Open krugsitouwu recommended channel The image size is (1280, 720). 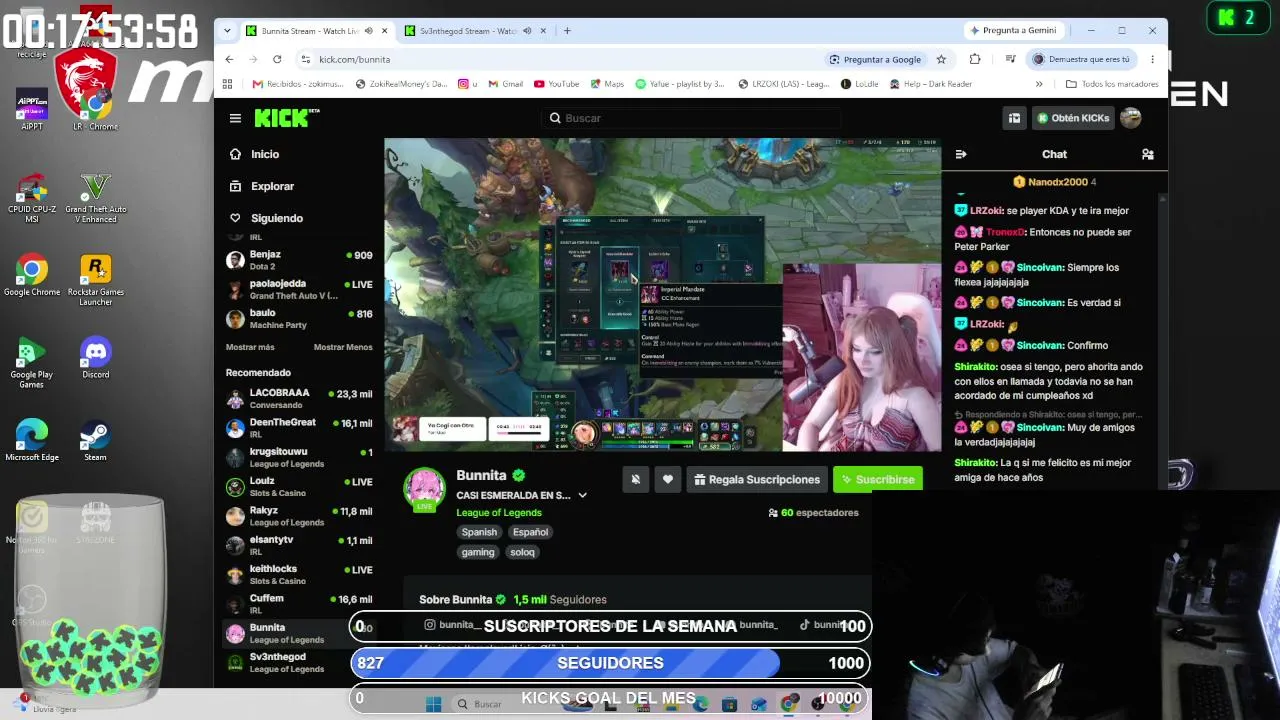(x=299, y=457)
